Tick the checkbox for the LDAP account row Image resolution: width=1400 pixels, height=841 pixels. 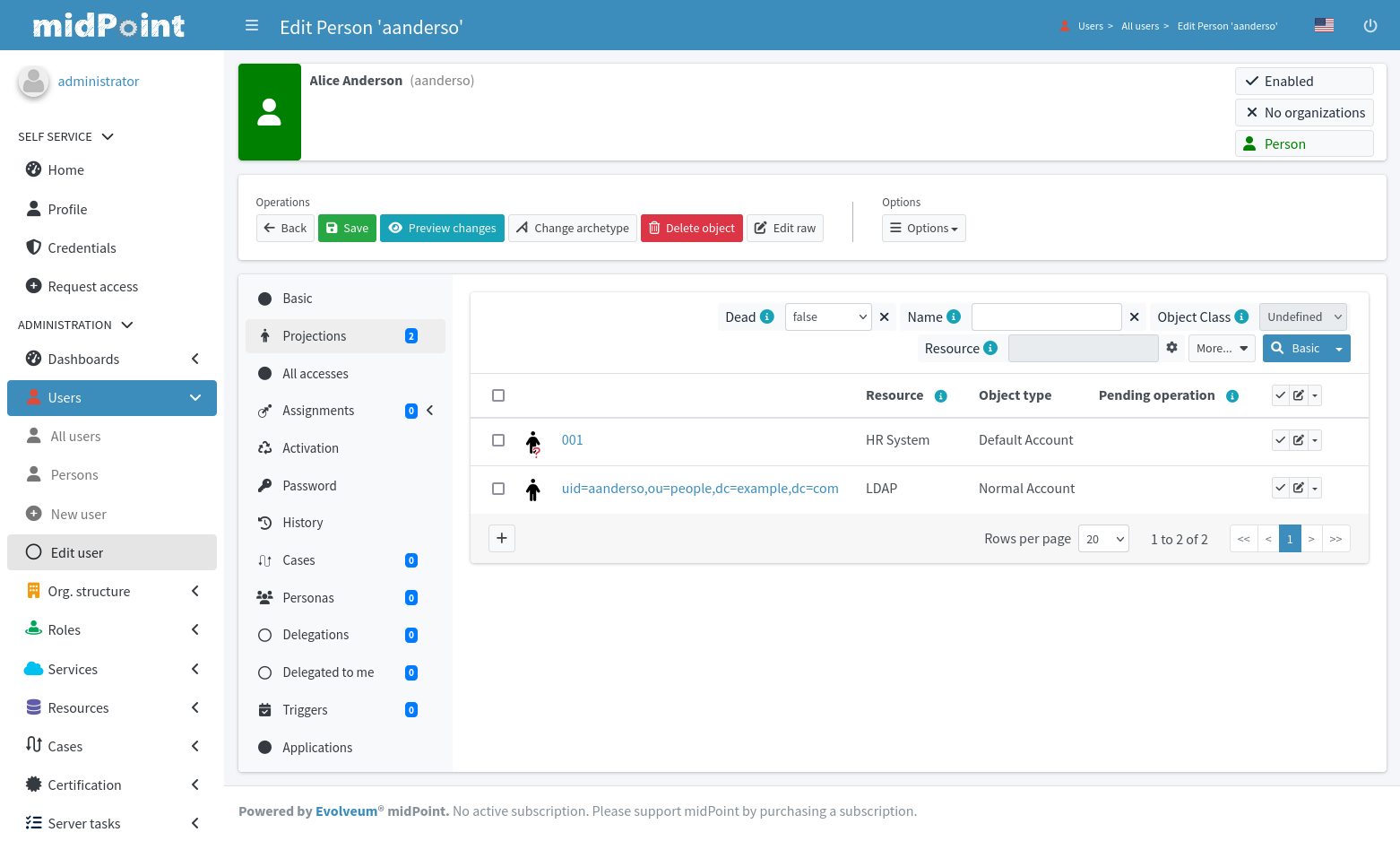point(498,489)
